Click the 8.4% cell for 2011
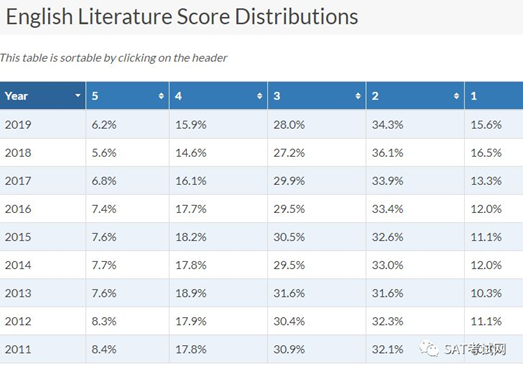Viewport: 523px width, 366px height. point(127,349)
